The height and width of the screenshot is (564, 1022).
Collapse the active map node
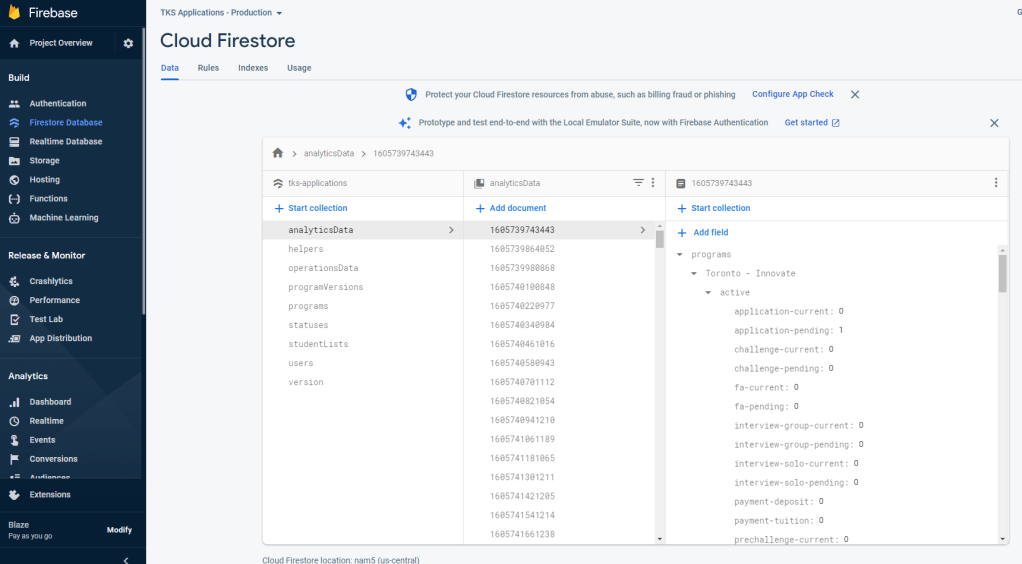[x=709, y=293]
